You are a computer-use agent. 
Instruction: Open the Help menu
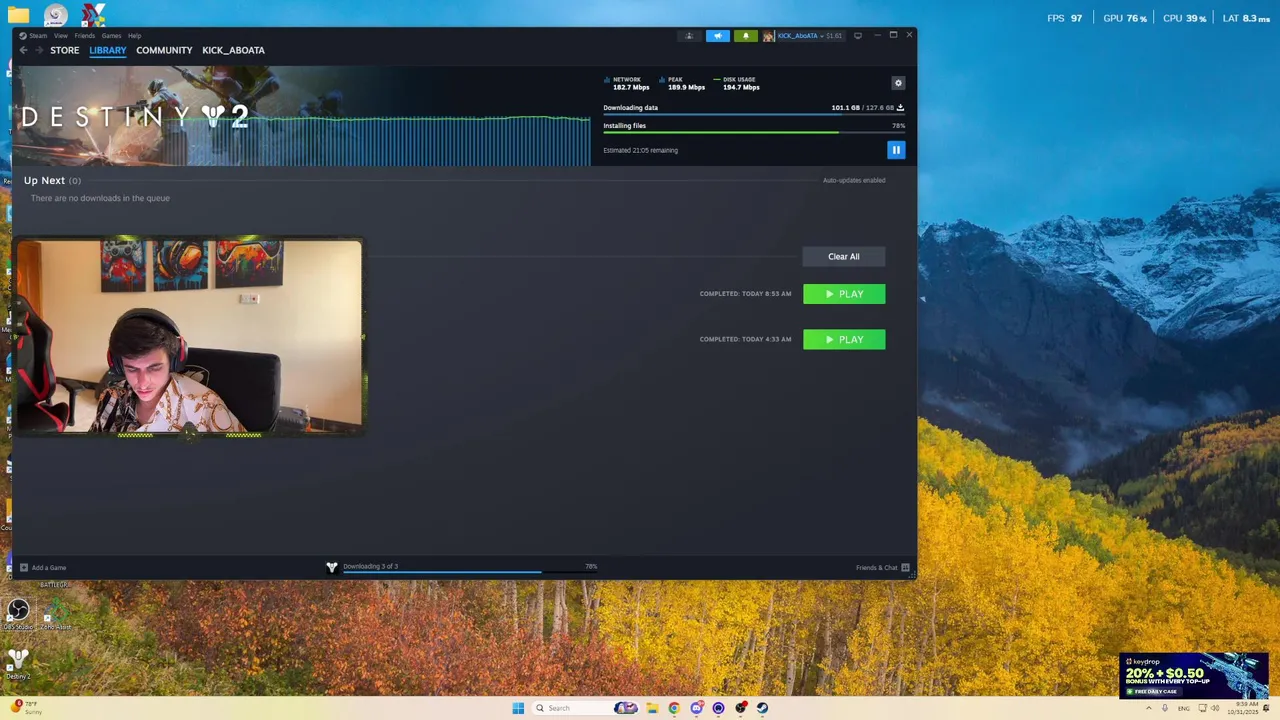134,36
